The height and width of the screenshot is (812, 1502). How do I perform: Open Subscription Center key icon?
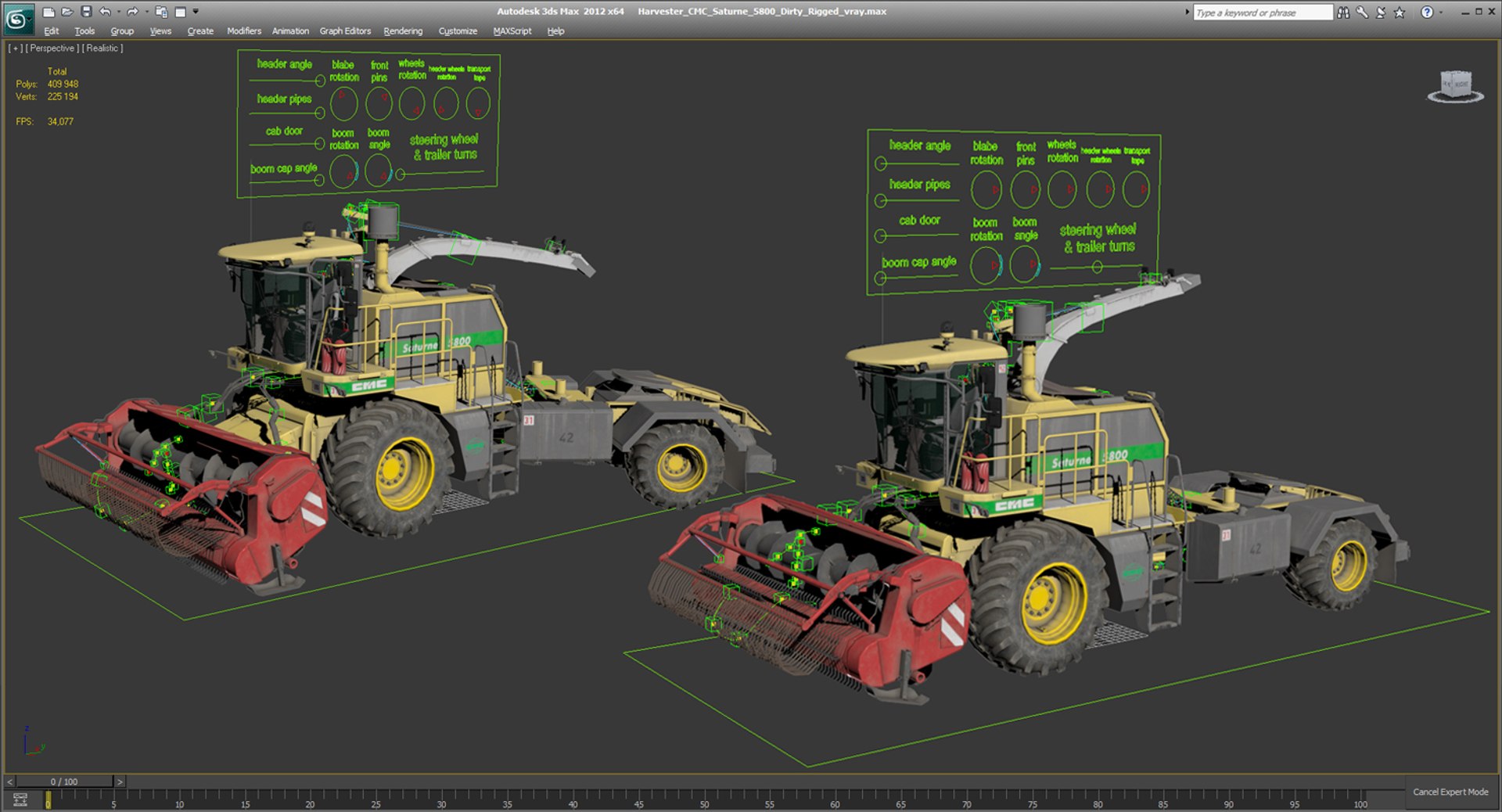point(1362,13)
